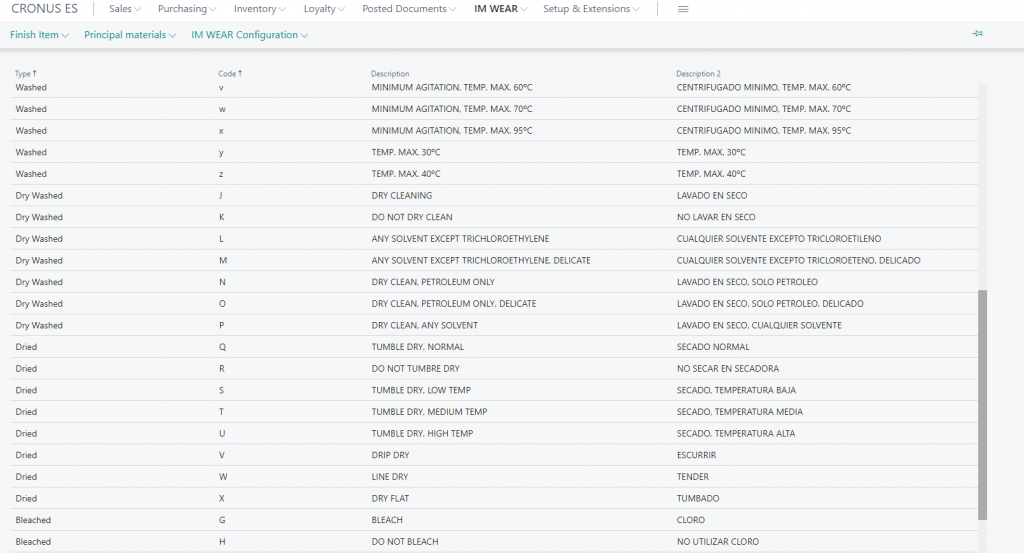Click the SECADO NORMAL cell
Screen dimensions: 1024x553
coord(713,346)
